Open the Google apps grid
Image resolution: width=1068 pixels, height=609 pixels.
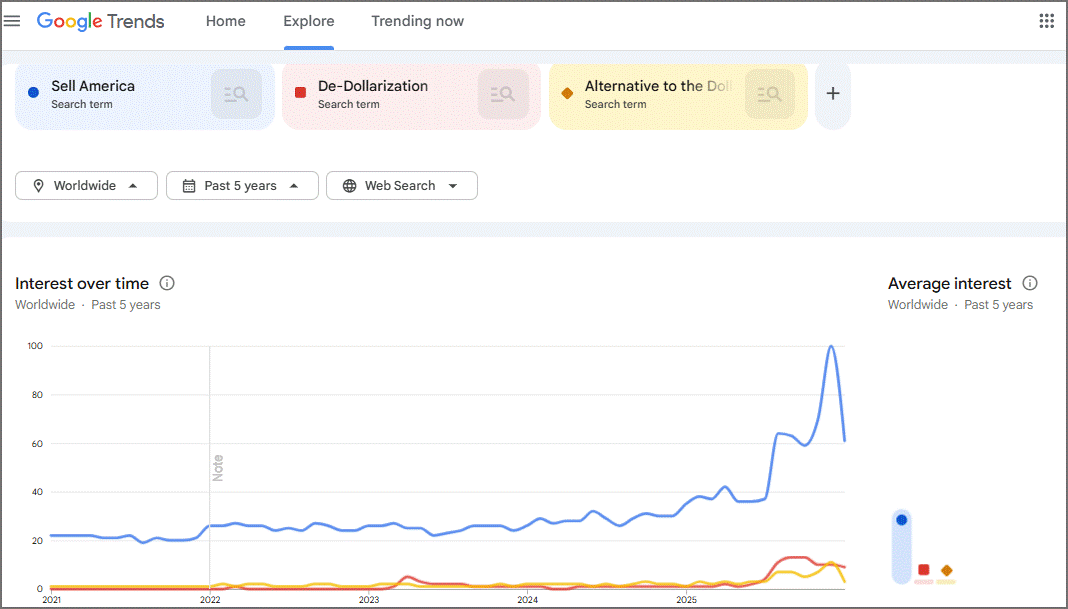coord(1046,21)
